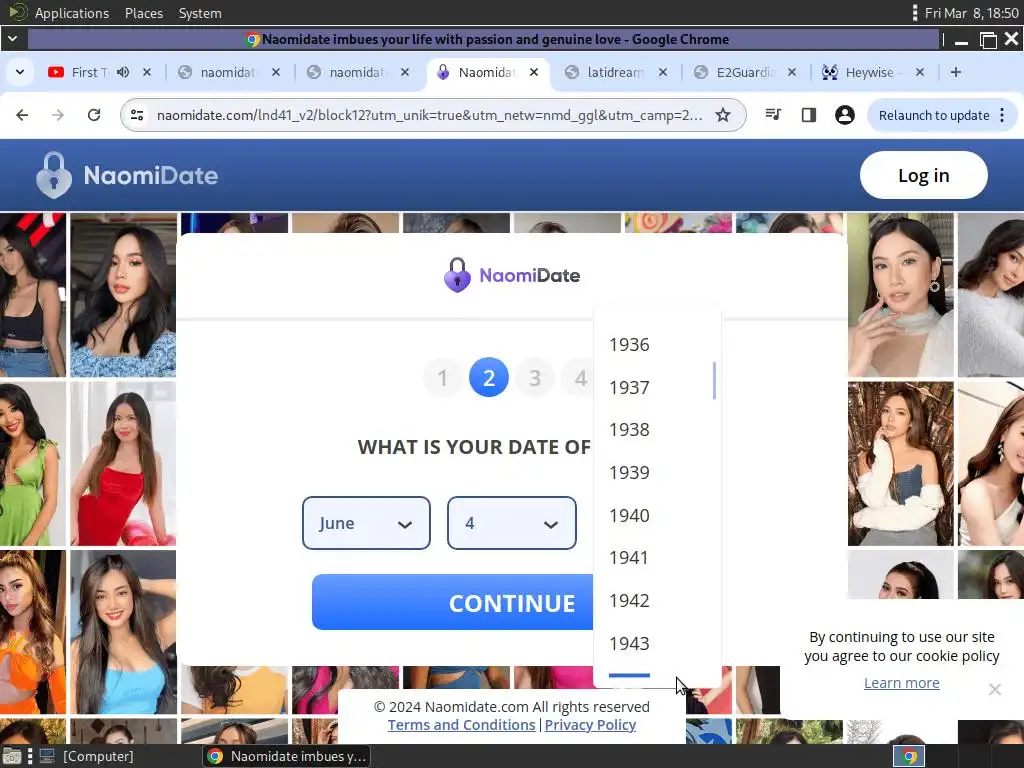This screenshot has height=768, width=1024.
Task: Open the day dropdown showing 4
Action: (511, 523)
